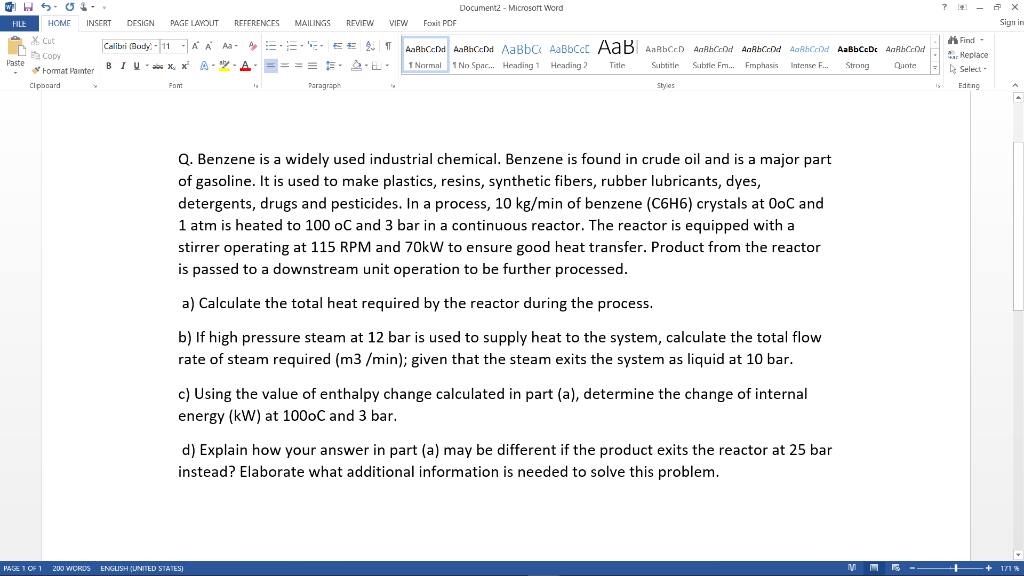Open the Font Color dropdown arrow

tap(257, 66)
